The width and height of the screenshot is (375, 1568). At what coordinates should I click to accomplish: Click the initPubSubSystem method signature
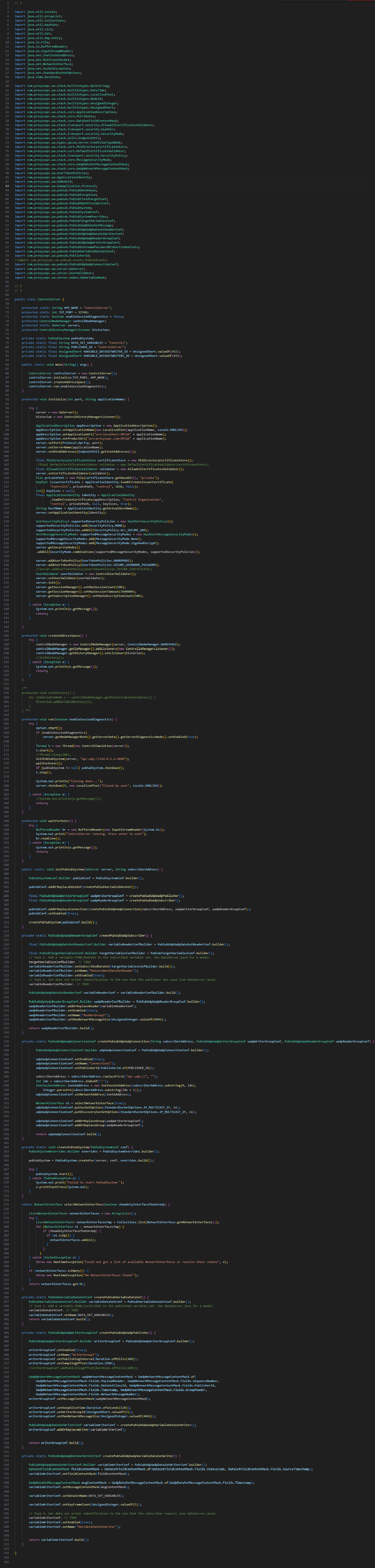(x=92, y=869)
